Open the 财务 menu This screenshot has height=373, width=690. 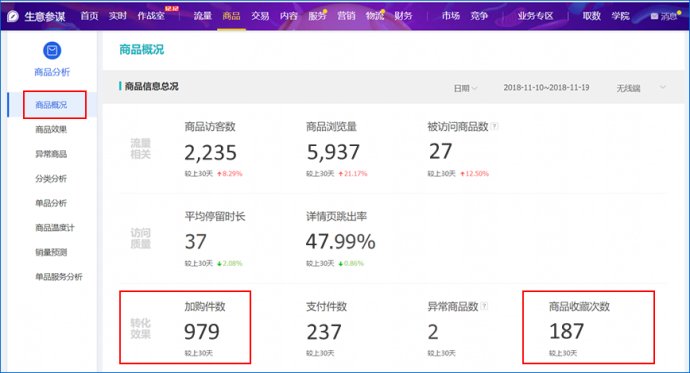tap(404, 16)
